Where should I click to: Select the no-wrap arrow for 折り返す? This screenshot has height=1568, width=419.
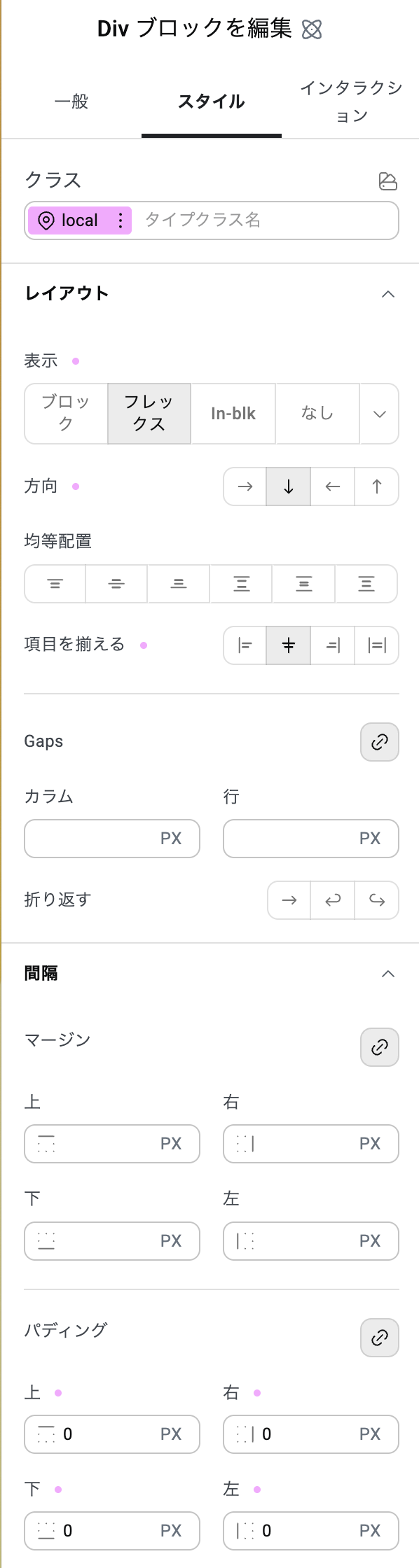pos(288,900)
